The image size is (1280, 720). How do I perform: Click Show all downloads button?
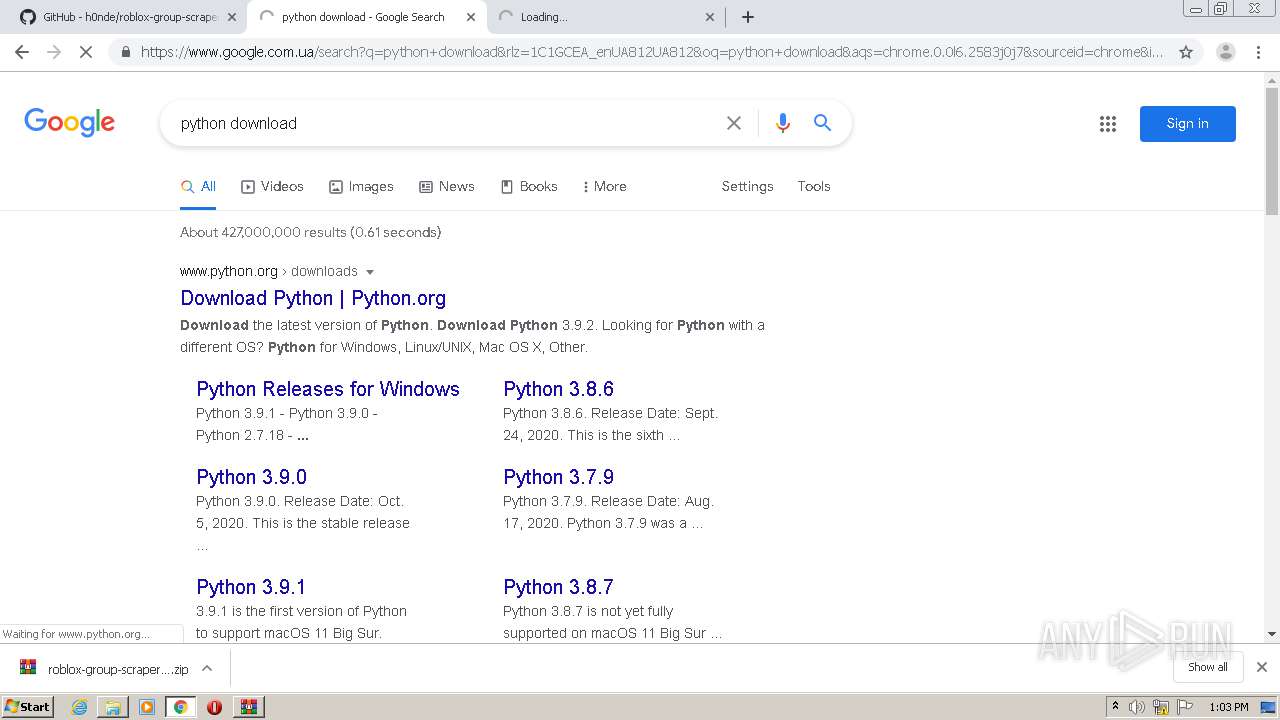click(x=1207, y=667)
